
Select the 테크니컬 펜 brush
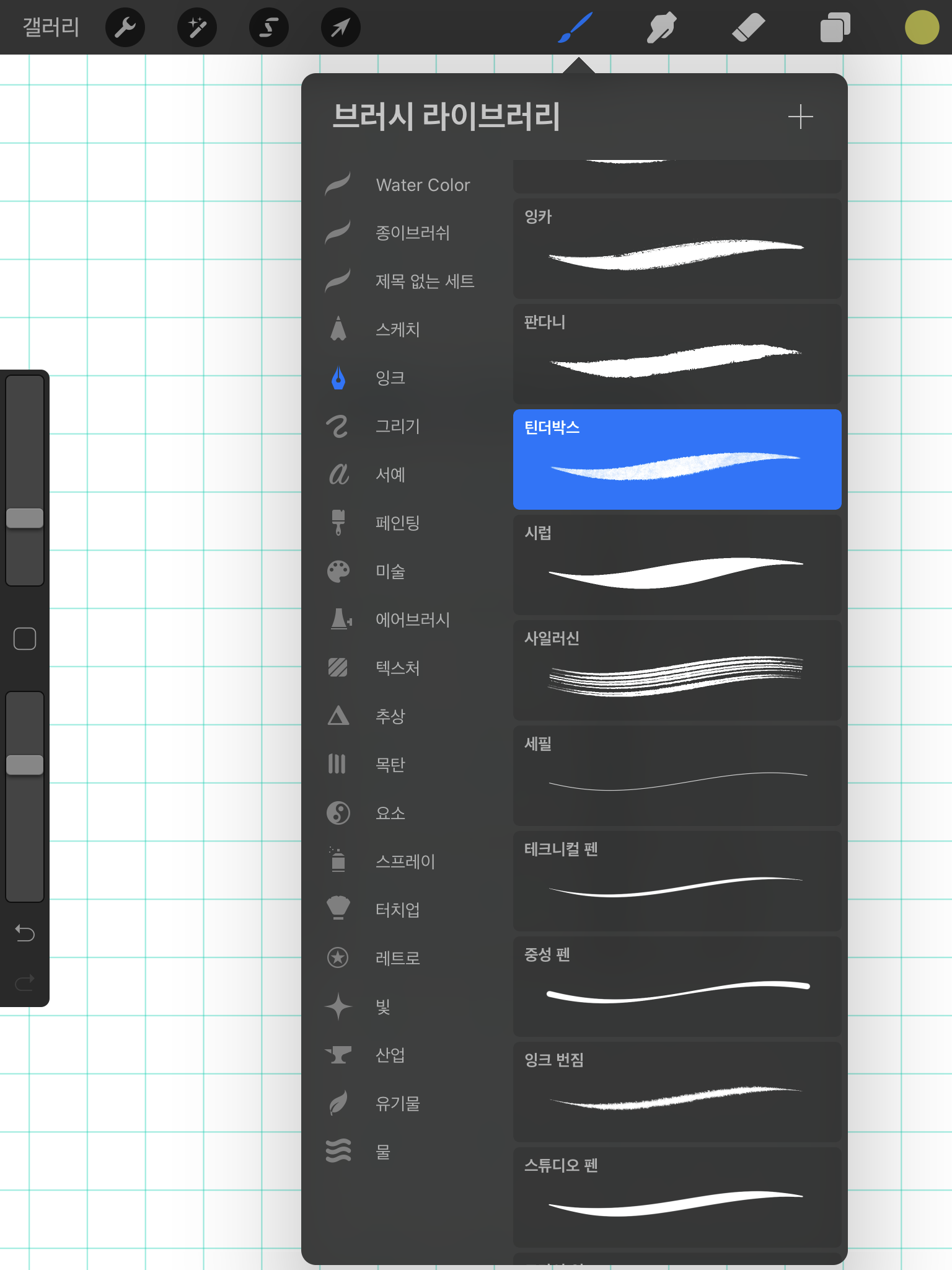pos(677,881)
